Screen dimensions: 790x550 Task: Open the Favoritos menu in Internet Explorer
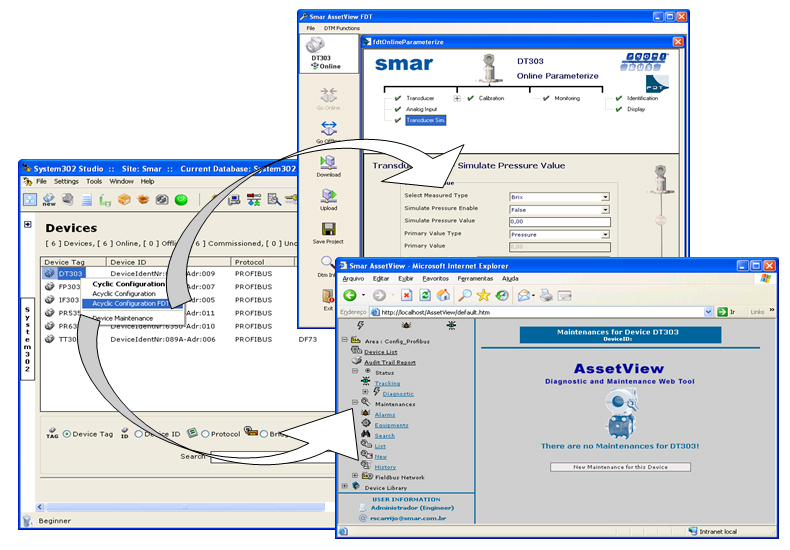[x=435, y=279]
